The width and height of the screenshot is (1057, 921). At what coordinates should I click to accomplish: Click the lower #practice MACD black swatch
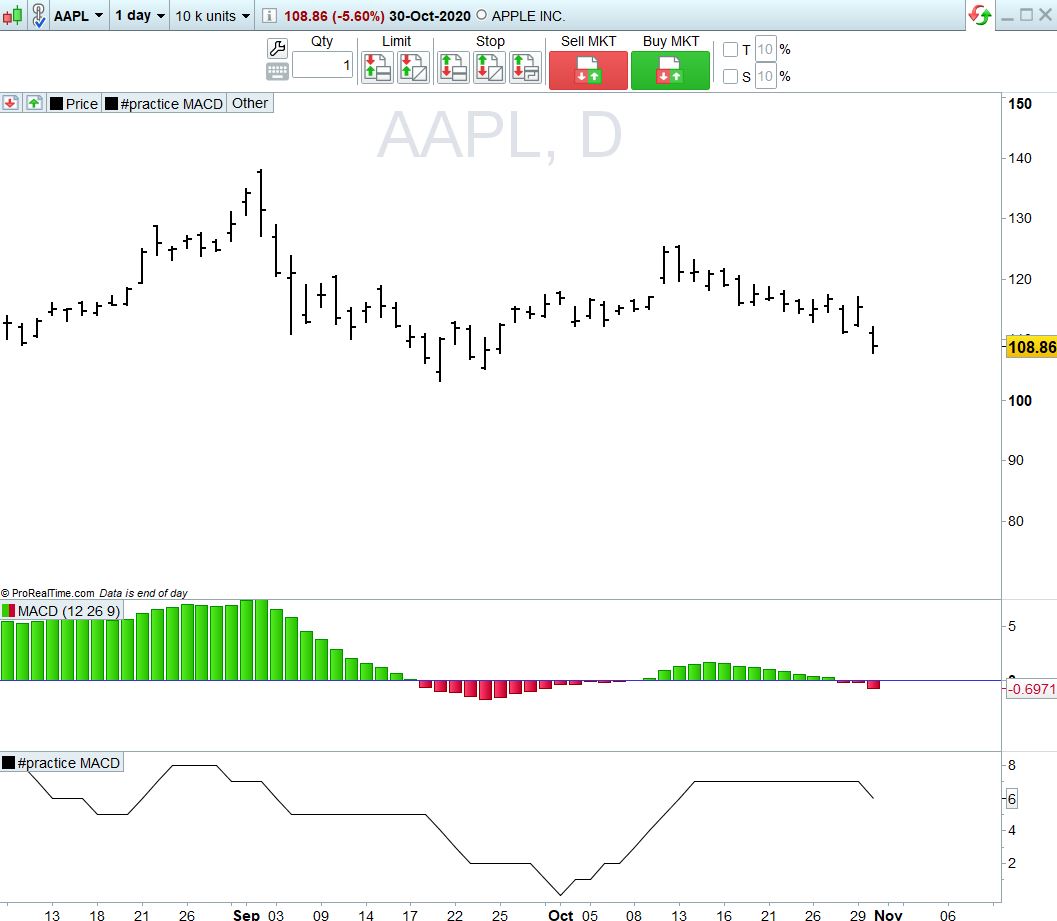[x=9, y=763]
